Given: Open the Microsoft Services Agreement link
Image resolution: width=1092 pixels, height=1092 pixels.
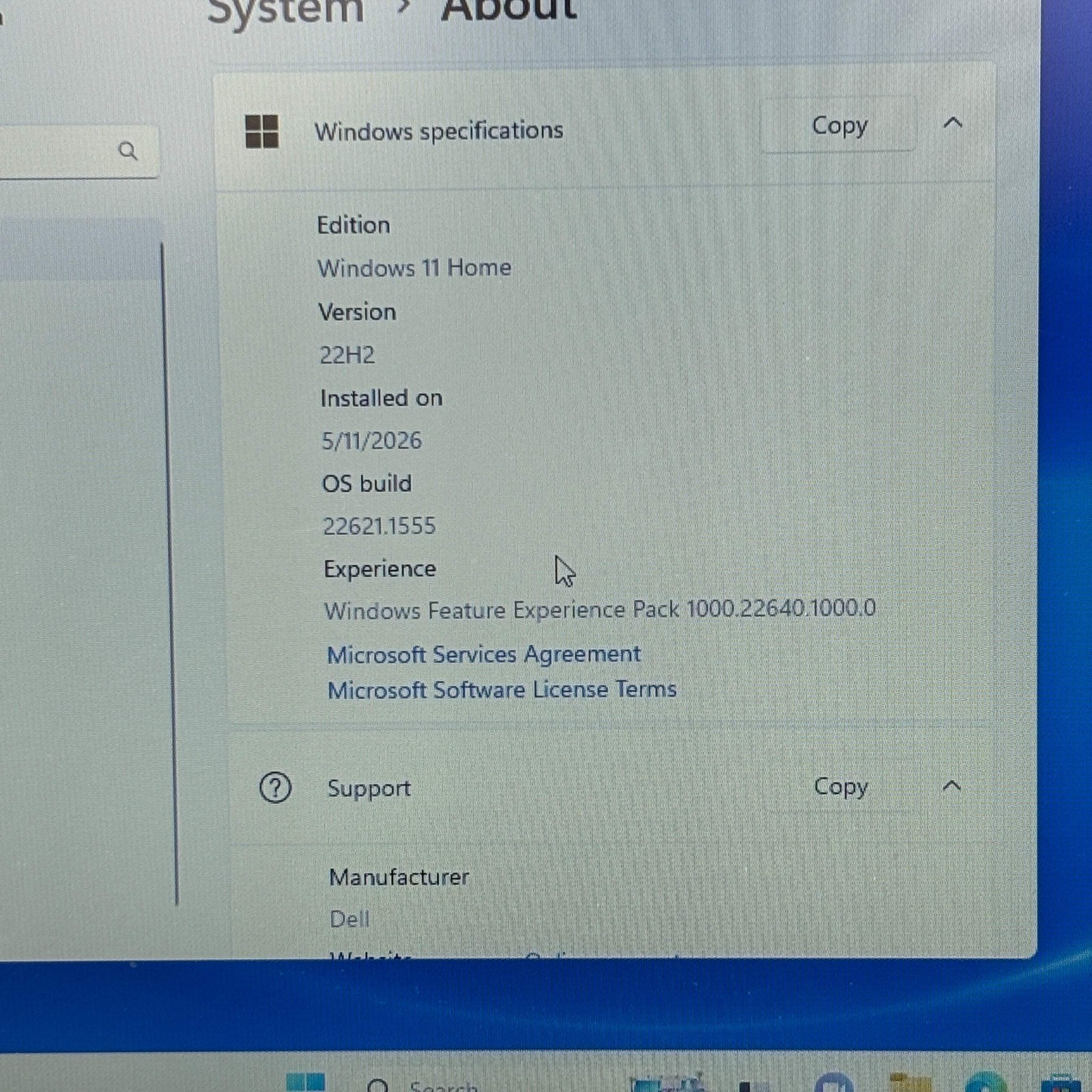Looking at the screenshot, I should pos(484,655).
